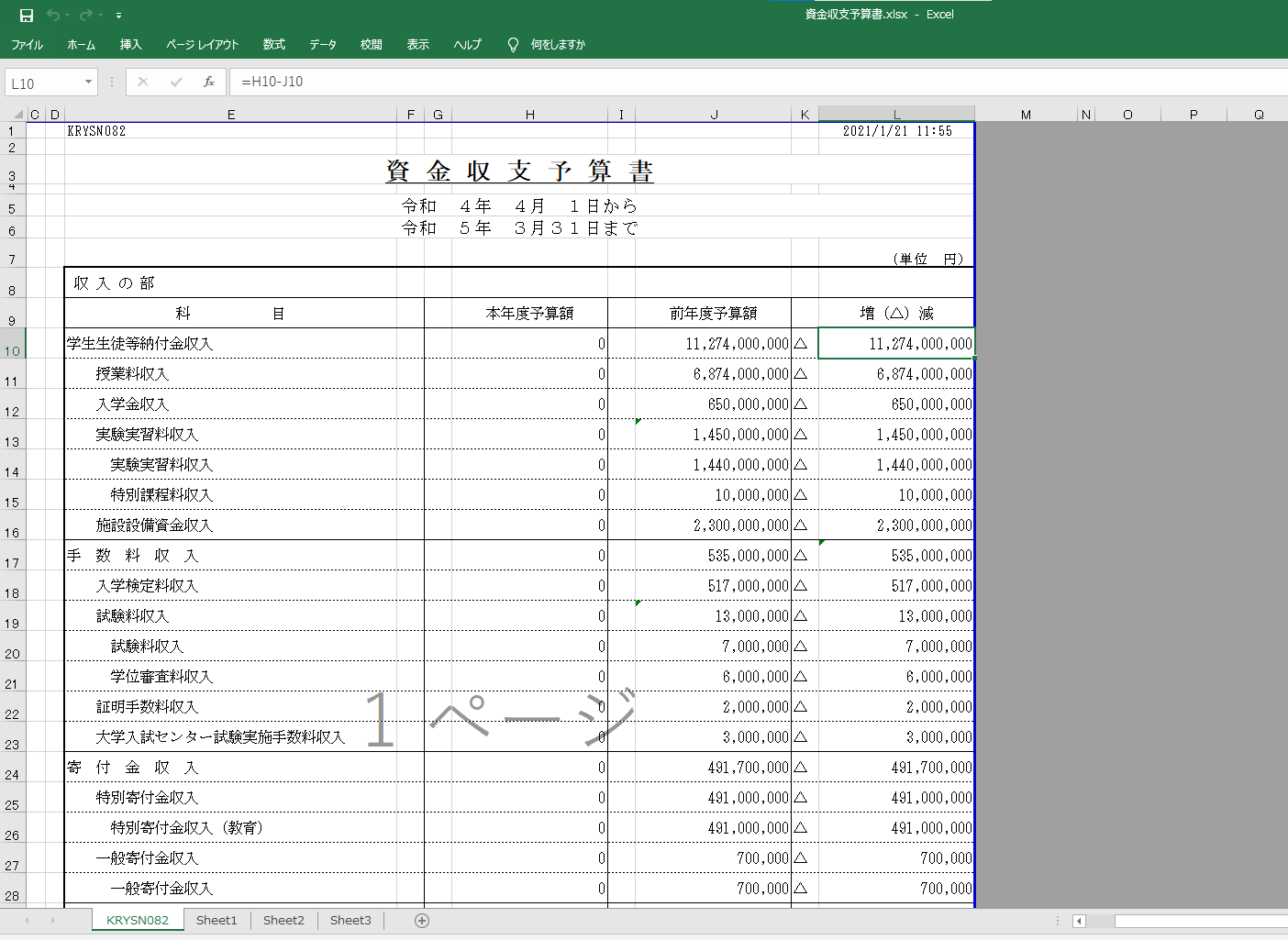Open the ファイル menu

tap(28, 44)
